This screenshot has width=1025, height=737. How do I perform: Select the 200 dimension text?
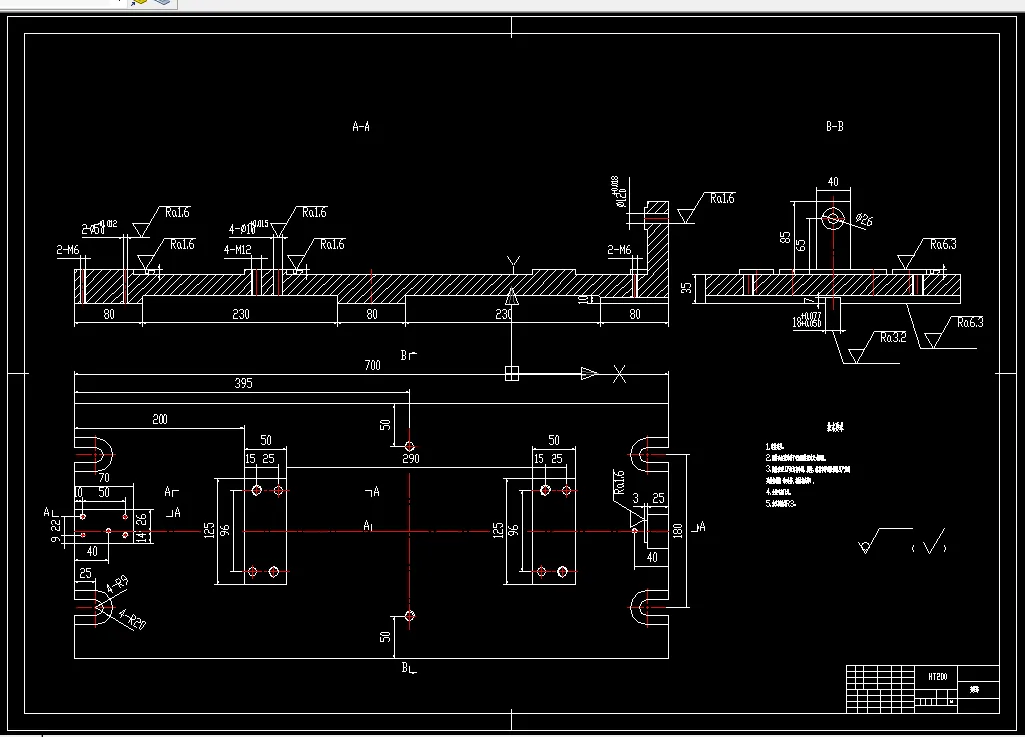click(x=160, y=419)
